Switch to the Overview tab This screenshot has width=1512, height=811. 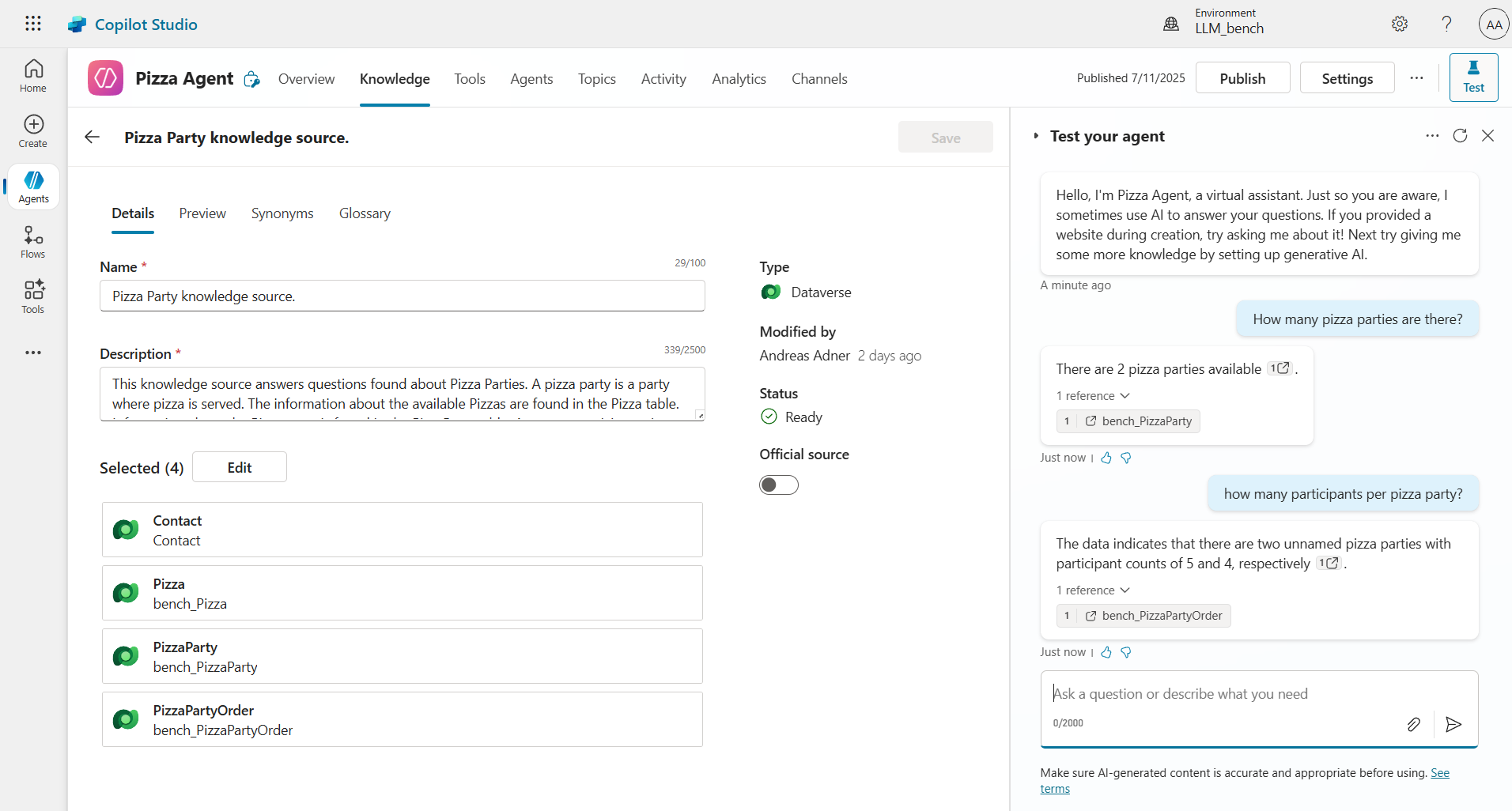coord(306,78)
